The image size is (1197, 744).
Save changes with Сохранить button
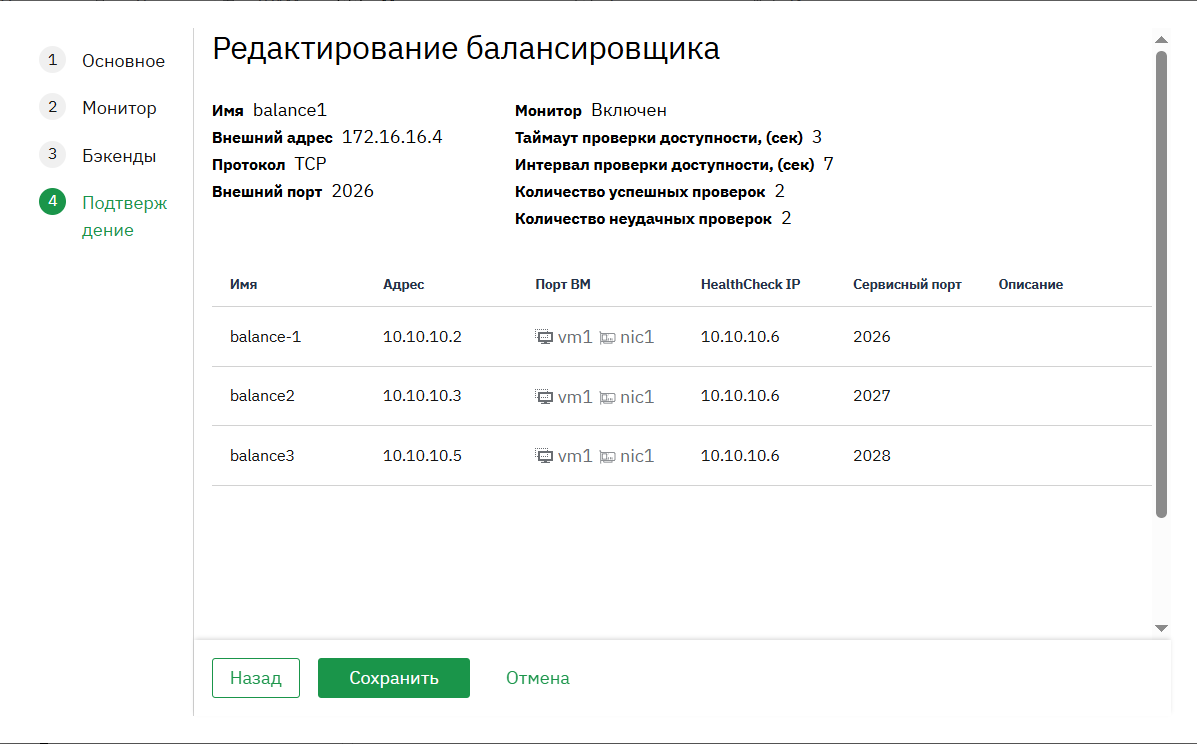pos(394,678)
